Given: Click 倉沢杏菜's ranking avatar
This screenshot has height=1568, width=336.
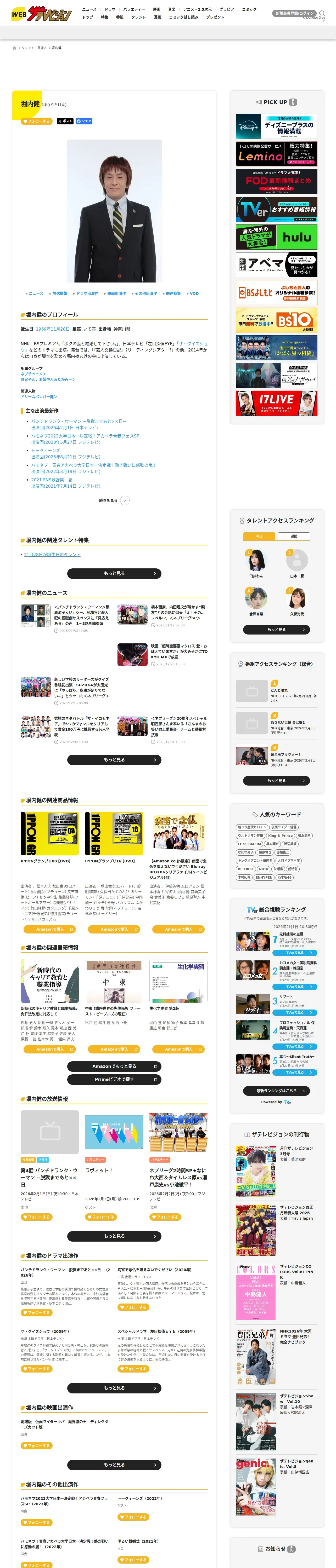Looking at the screenshot, I should pos(256,598).
